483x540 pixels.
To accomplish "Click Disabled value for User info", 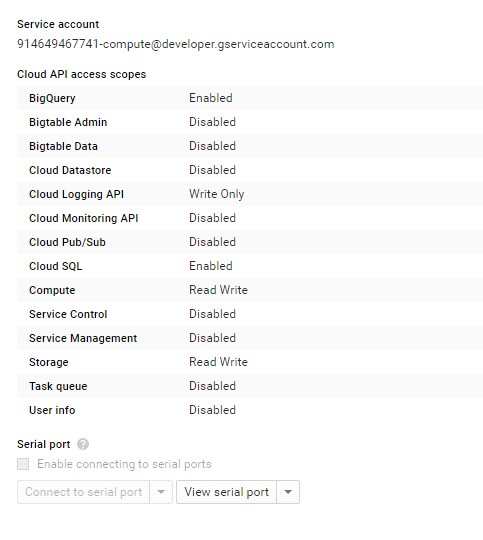I will click(x=213, y=410).
